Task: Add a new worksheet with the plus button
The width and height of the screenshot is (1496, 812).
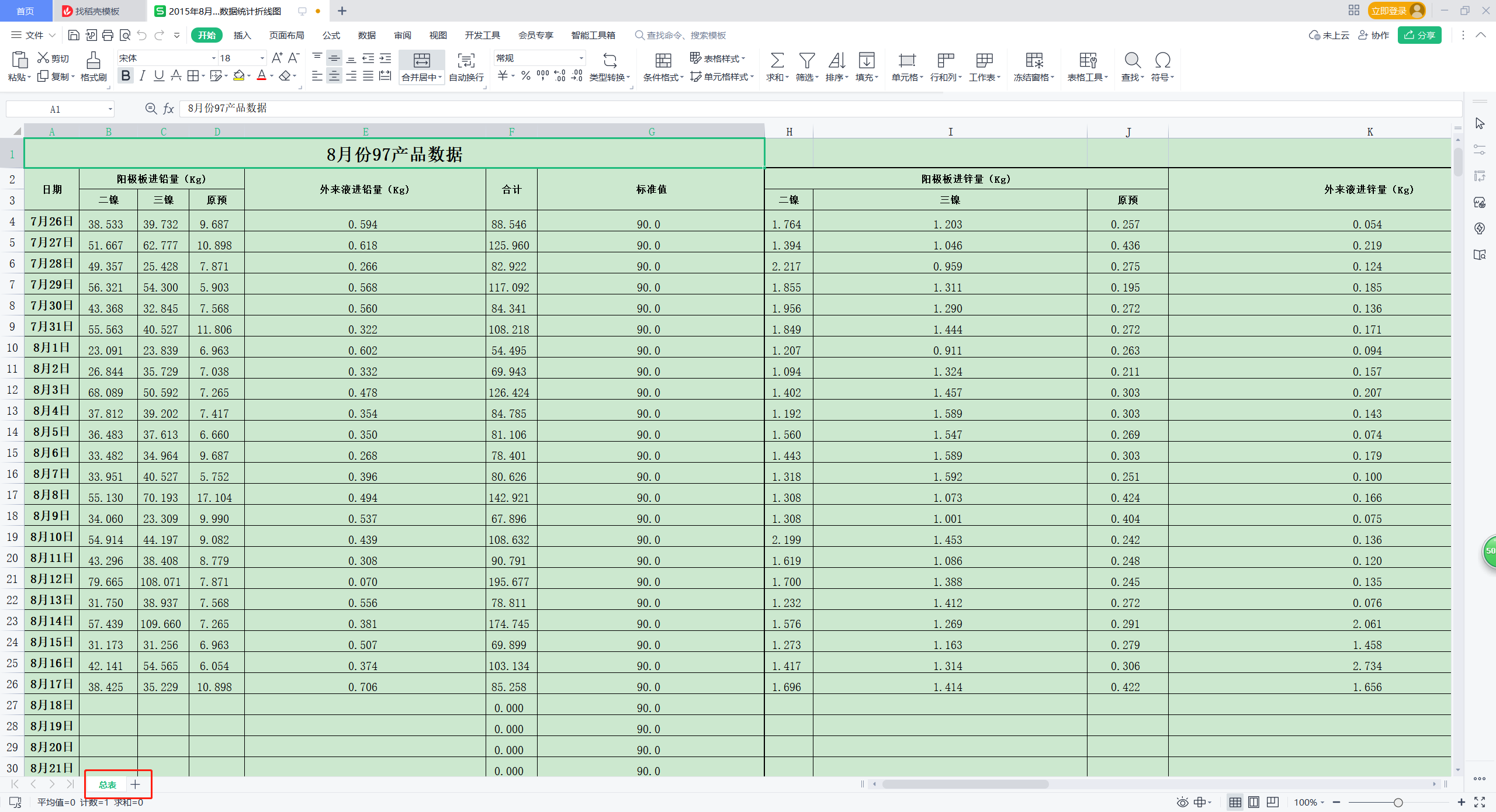Action: [136, 785]
